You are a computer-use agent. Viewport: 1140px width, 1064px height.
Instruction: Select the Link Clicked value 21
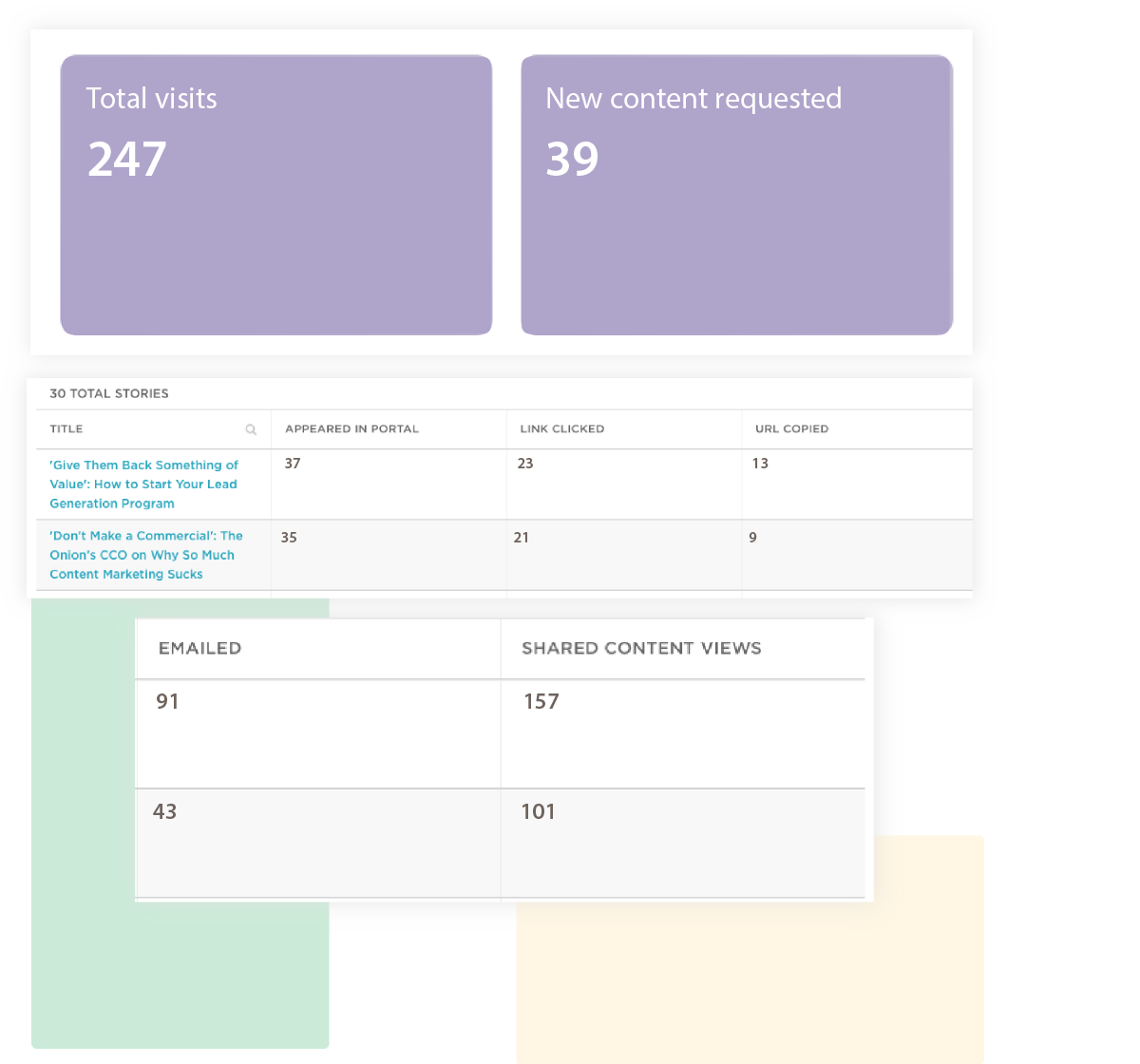click(521, 538)
